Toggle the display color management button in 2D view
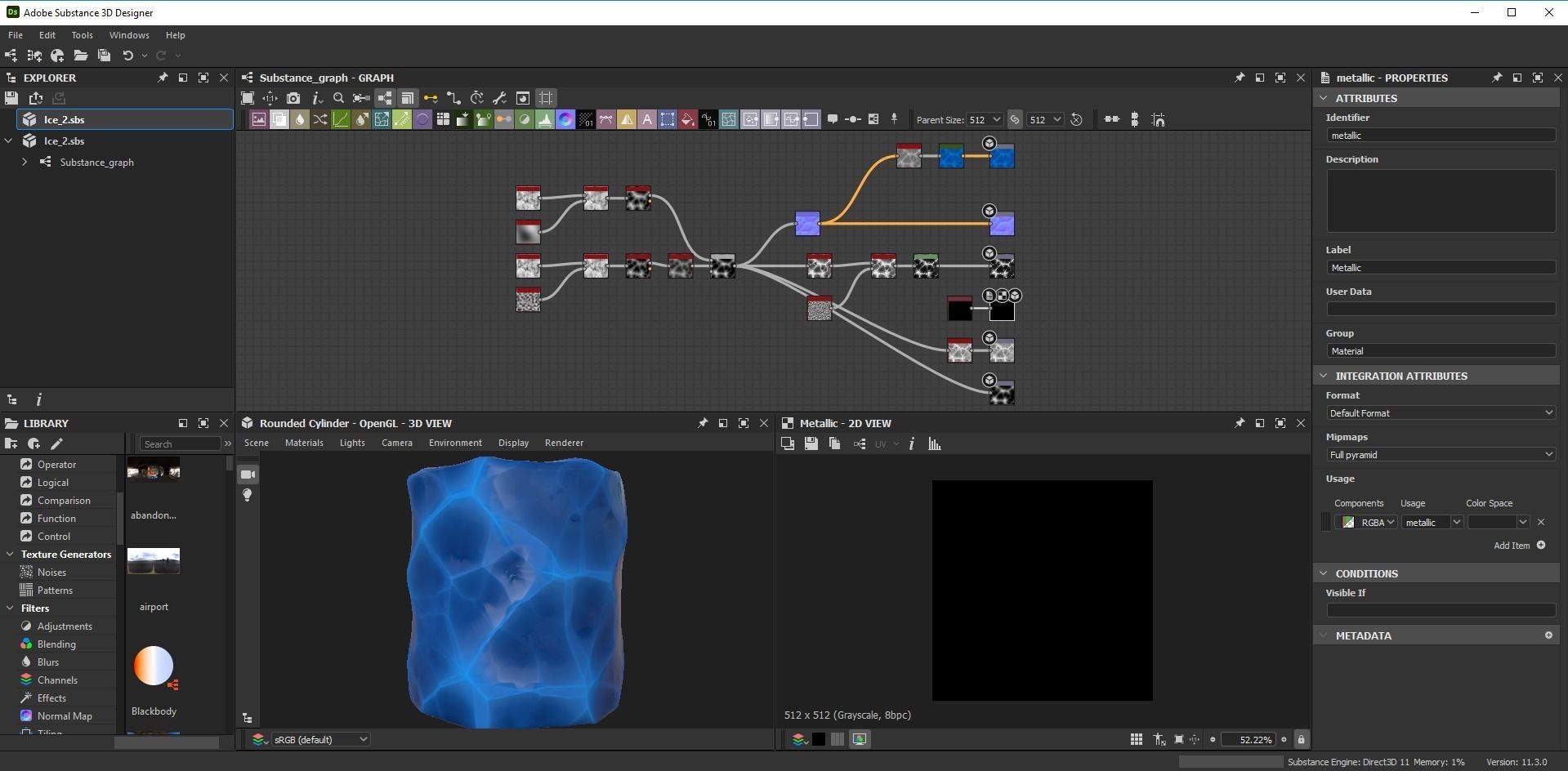The width and height of the screenshot is (1568, 771). (860, 739)
